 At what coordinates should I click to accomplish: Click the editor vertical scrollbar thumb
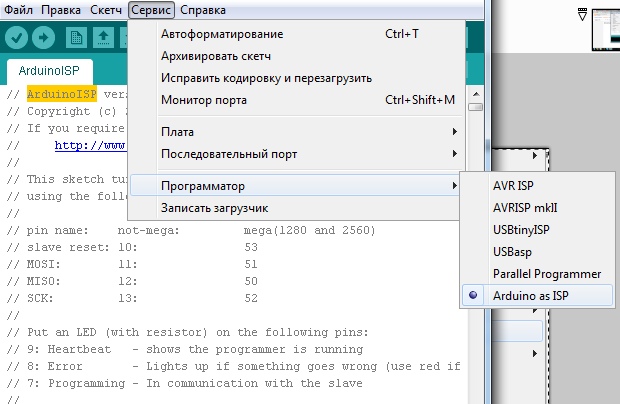tap(476, 107)
